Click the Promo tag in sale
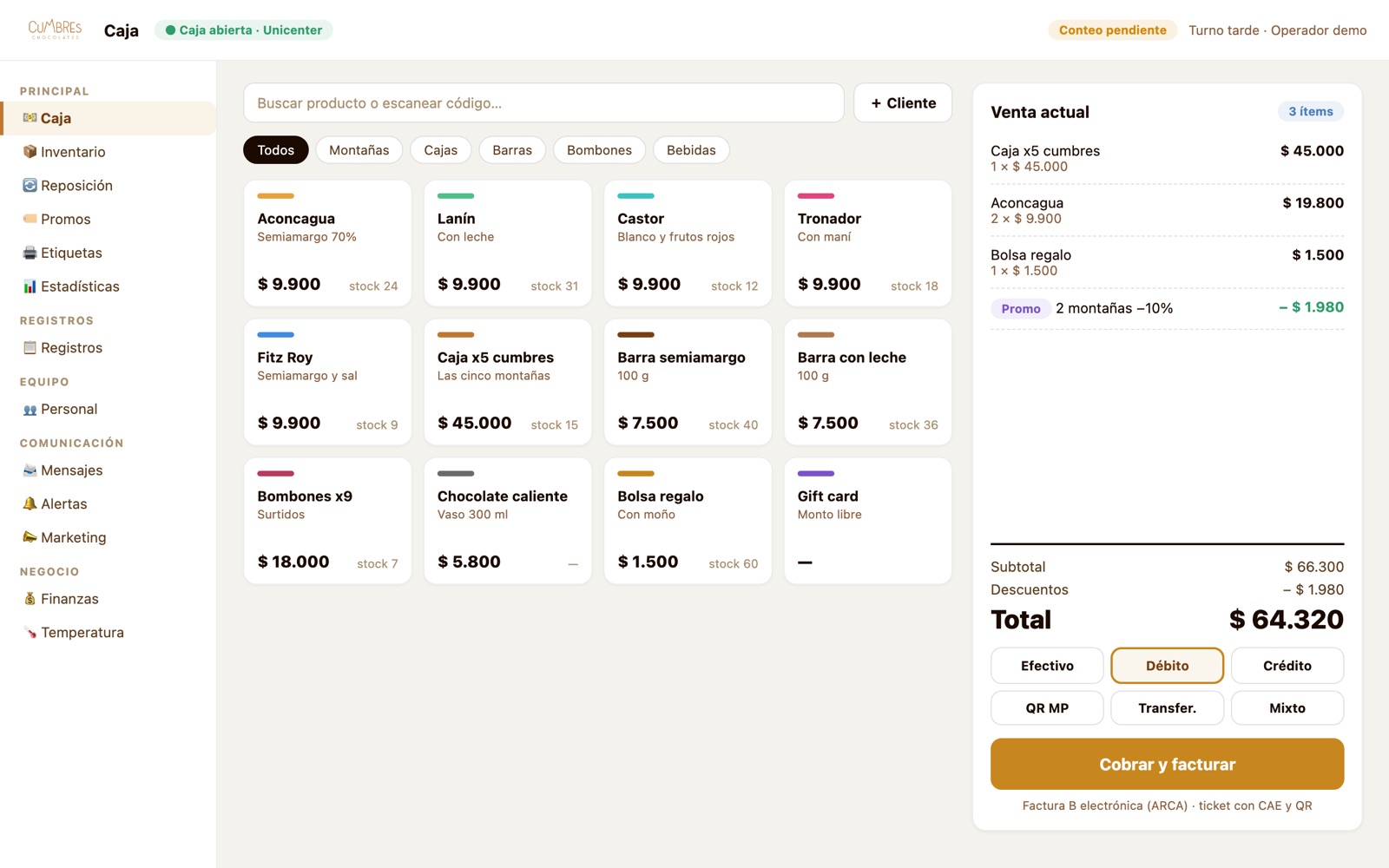 (1020, 308)
